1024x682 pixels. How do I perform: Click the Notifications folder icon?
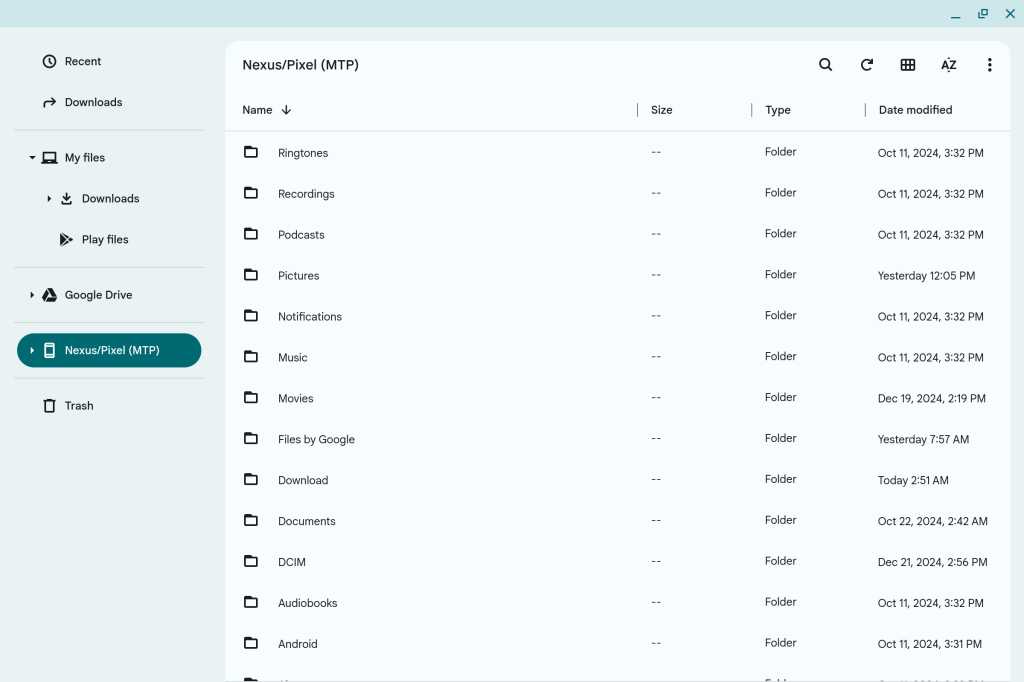[251, 316]
